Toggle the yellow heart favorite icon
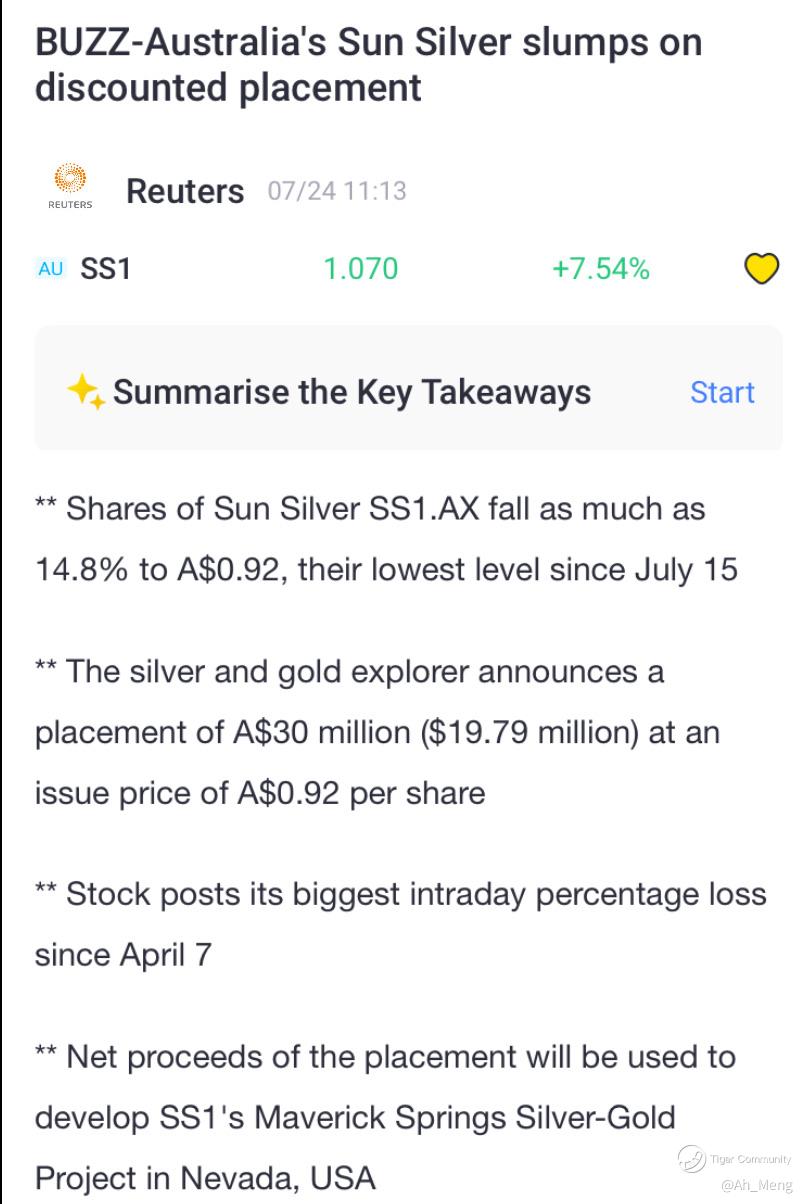This screenshot has width=808, height=1204. pos(762,269)
